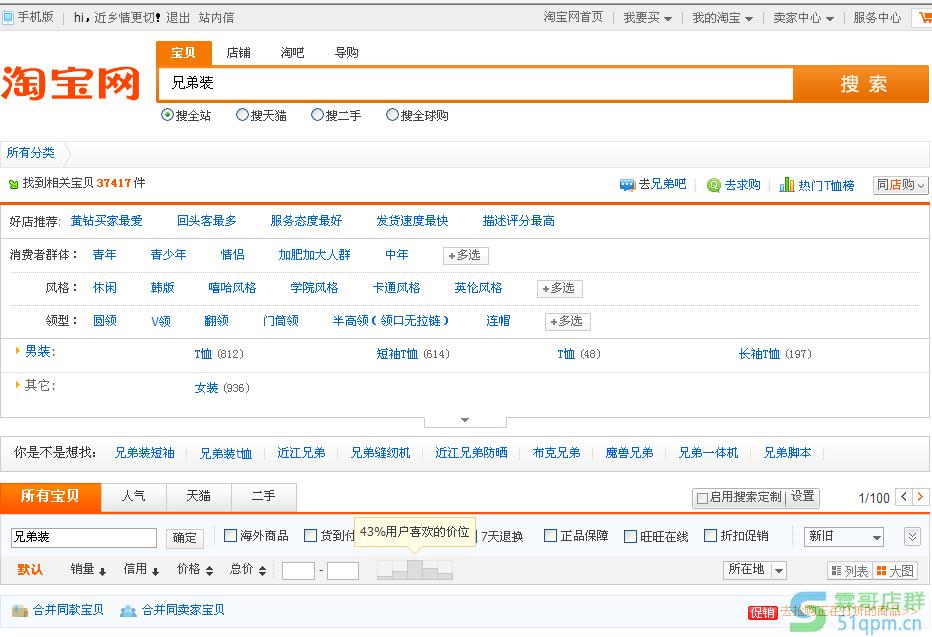Open the 淘吧 menu item

[291, 52]
